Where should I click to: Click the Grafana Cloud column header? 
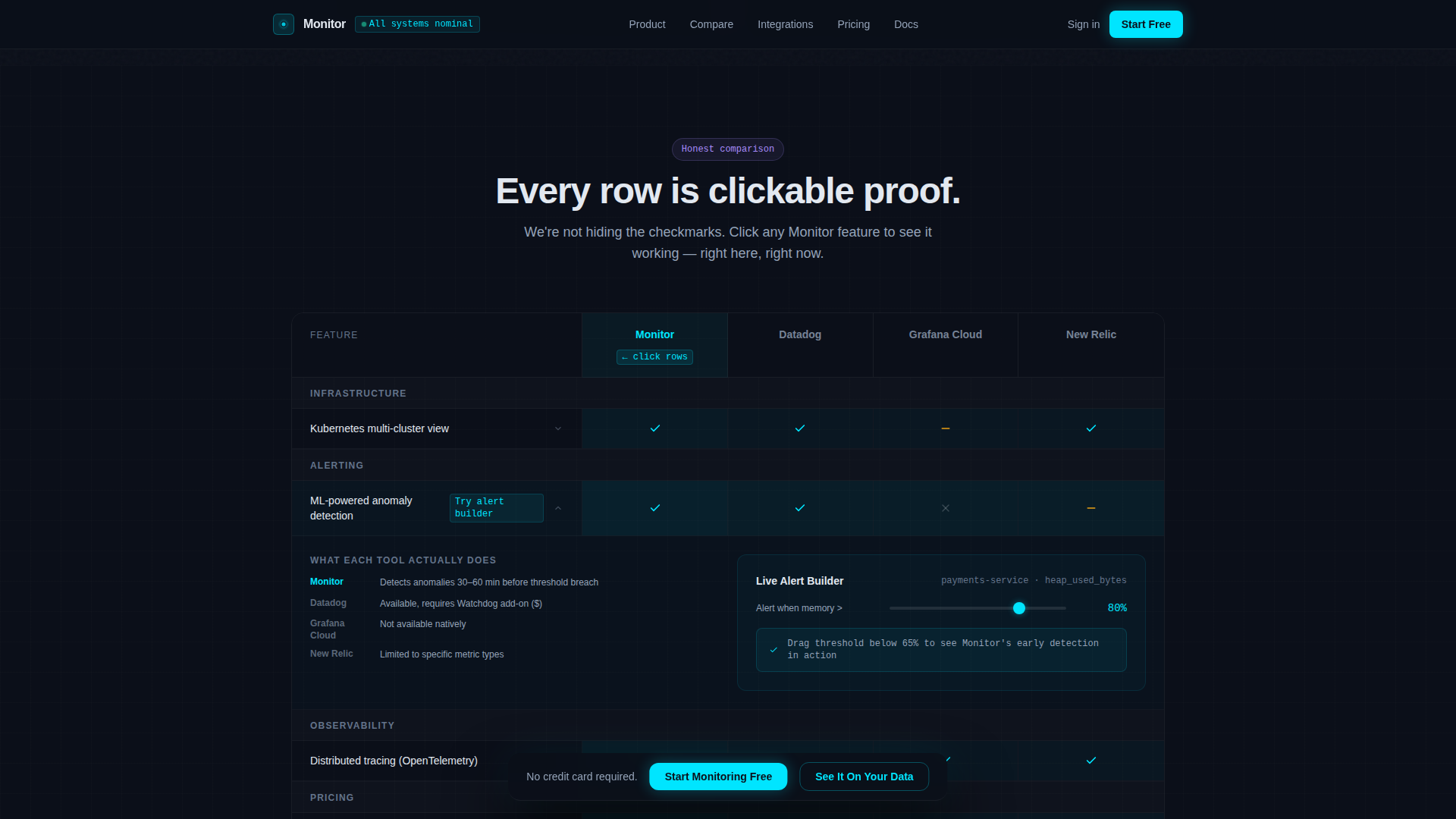tap(946, 334)
